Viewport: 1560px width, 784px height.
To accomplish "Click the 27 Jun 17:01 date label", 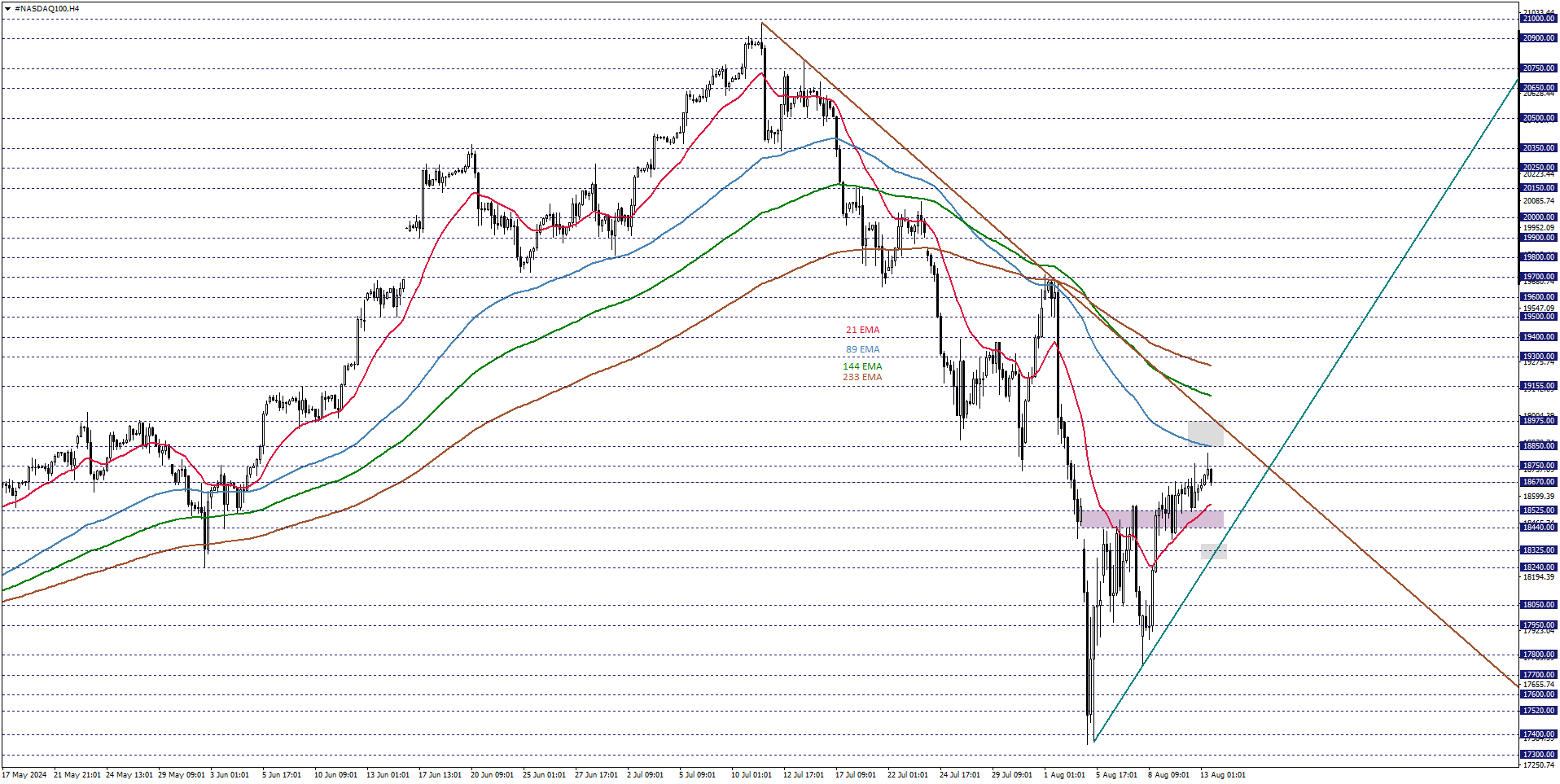I will [596, 775].
